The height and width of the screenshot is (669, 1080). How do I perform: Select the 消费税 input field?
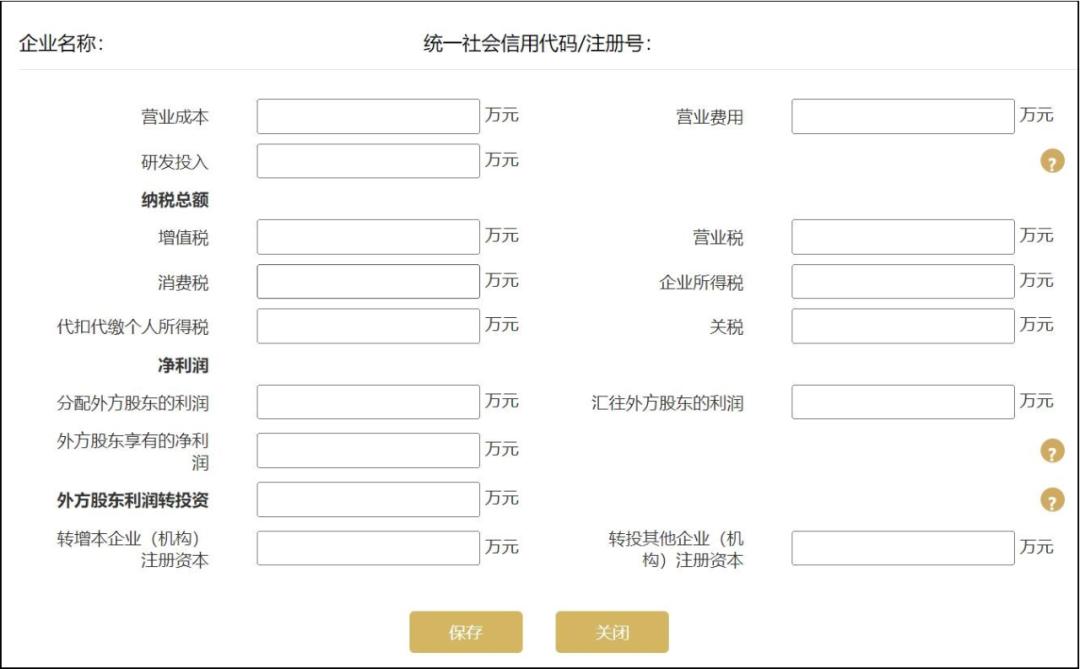tap(367, 280)
